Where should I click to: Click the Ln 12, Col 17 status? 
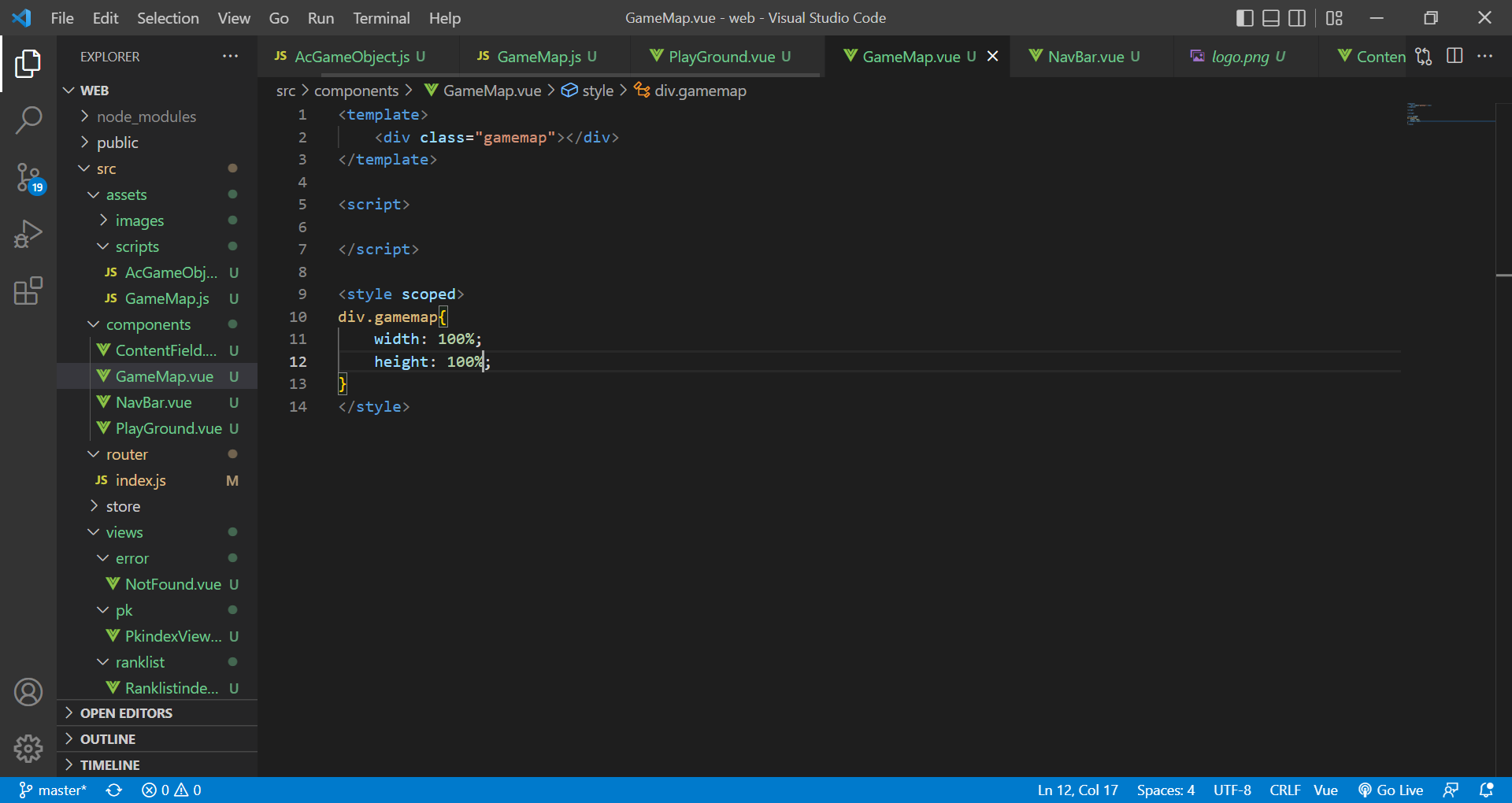point(1077,790)
